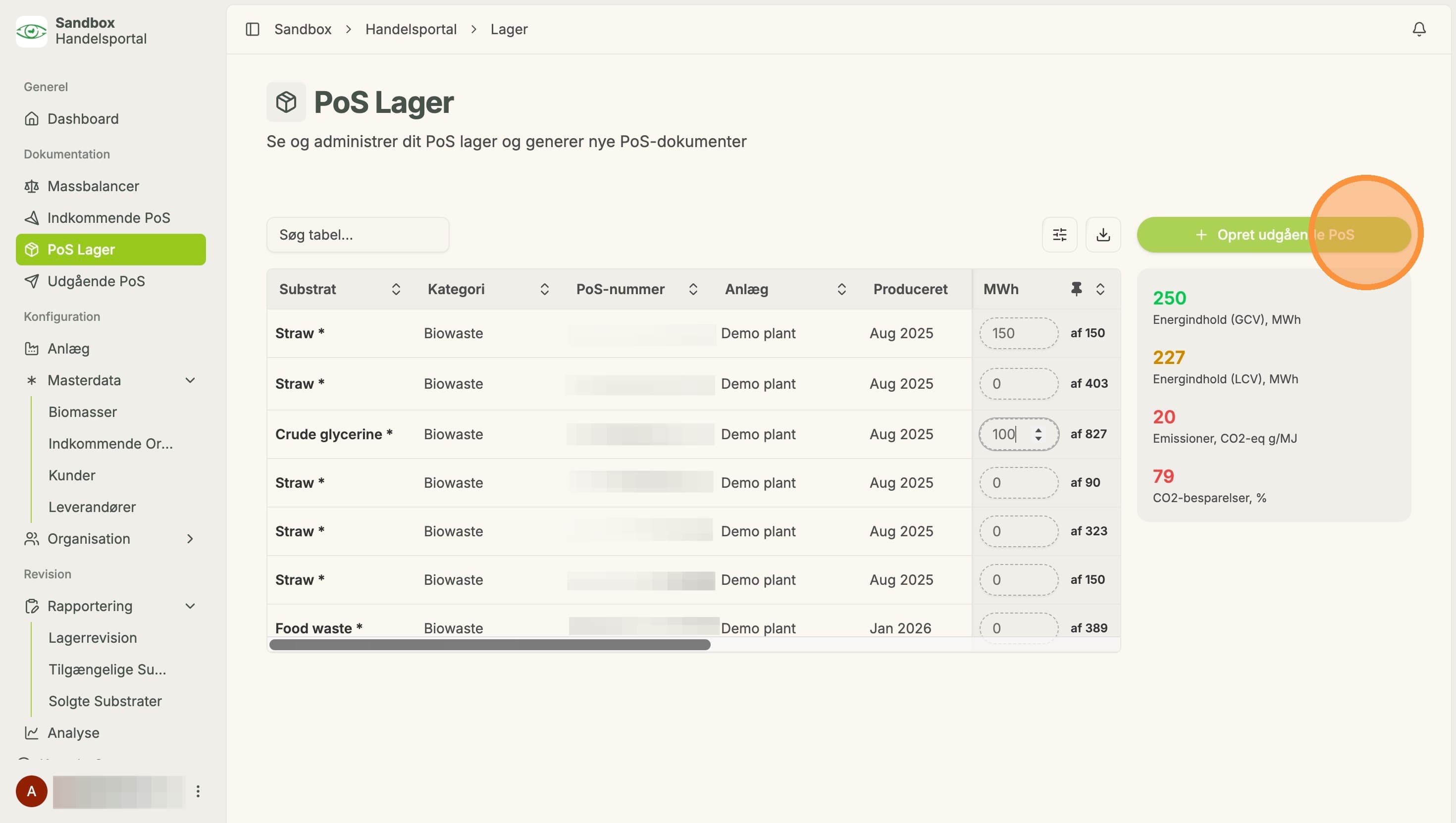Click Handelsportal breadcrumb link
This screenshot has width=1456, height=823.
[x=411, y=29]
